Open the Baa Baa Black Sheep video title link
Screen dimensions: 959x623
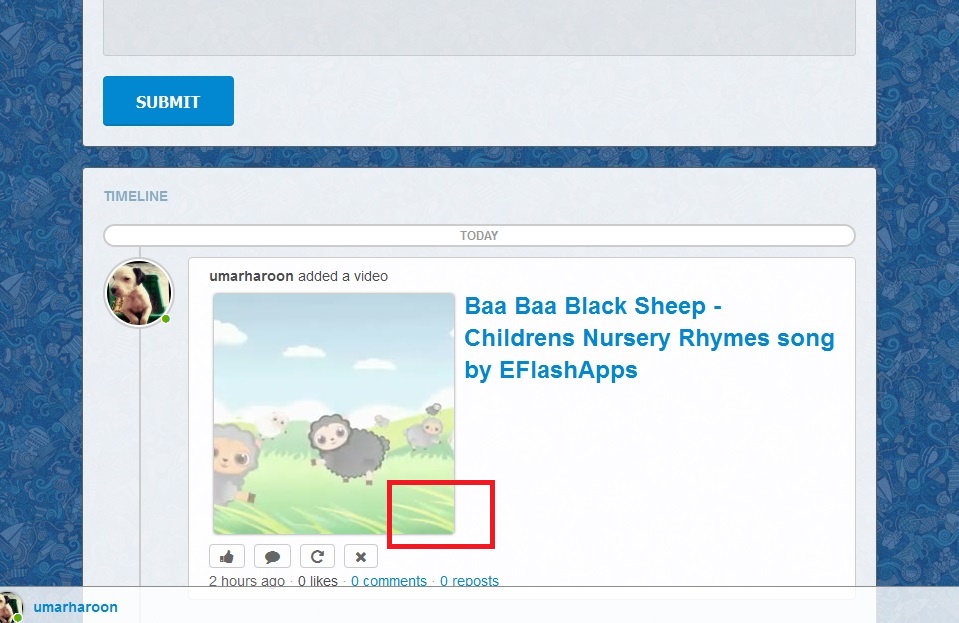649,337
